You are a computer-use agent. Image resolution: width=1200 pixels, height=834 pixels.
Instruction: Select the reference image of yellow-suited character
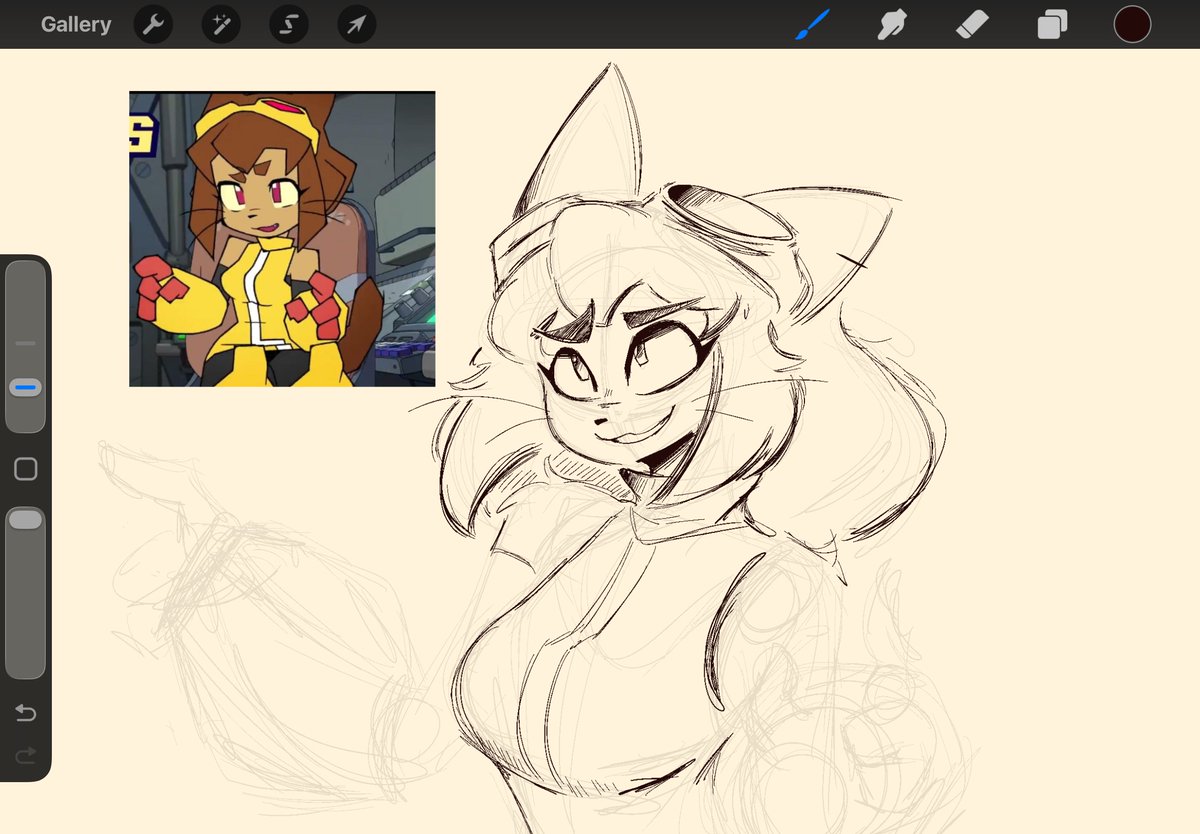click(x=282, y=239)
